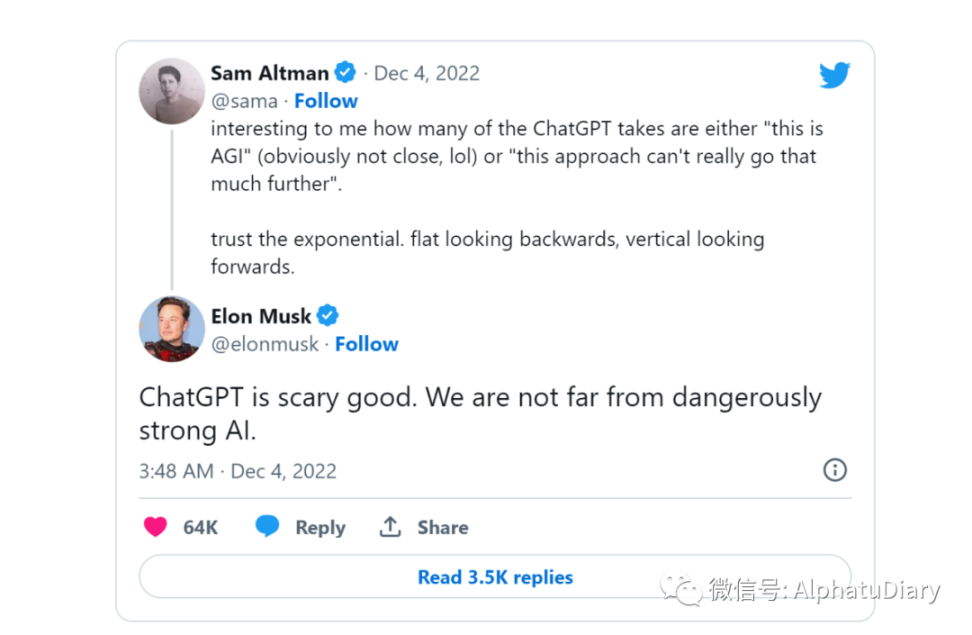The height and width of the screenshot is (635, 972).
Task: Expand the thread via Read 3.5K replies
Action: (494, 577)
